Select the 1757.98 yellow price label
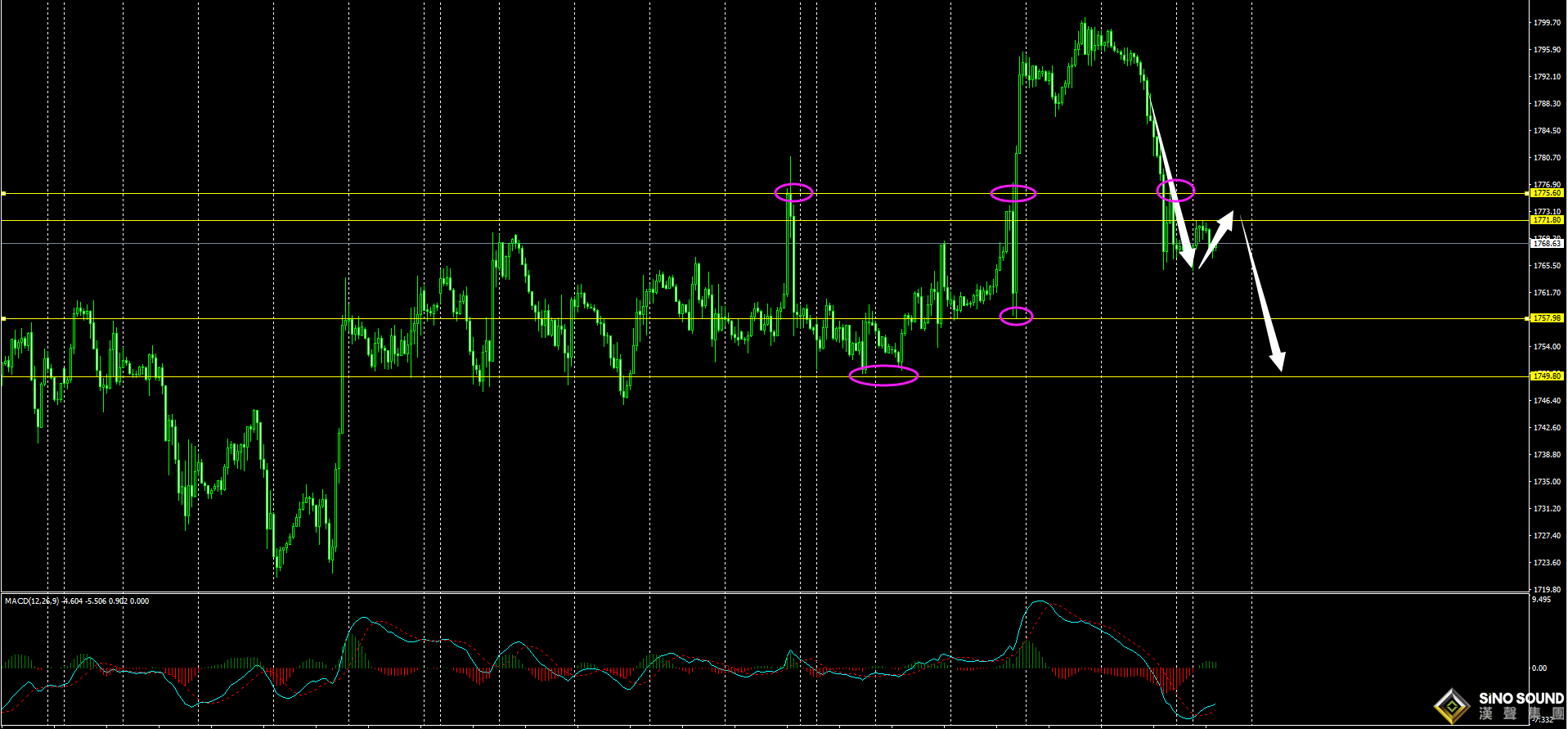 [1547, 318]
